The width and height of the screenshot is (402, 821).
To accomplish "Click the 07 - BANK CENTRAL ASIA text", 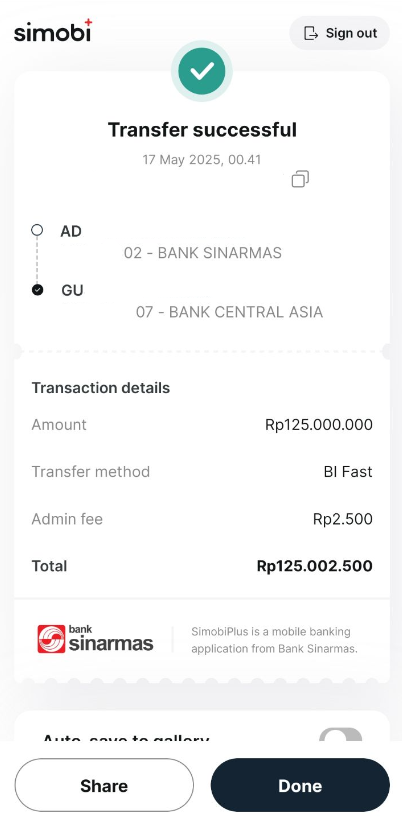I will (229, 312).
